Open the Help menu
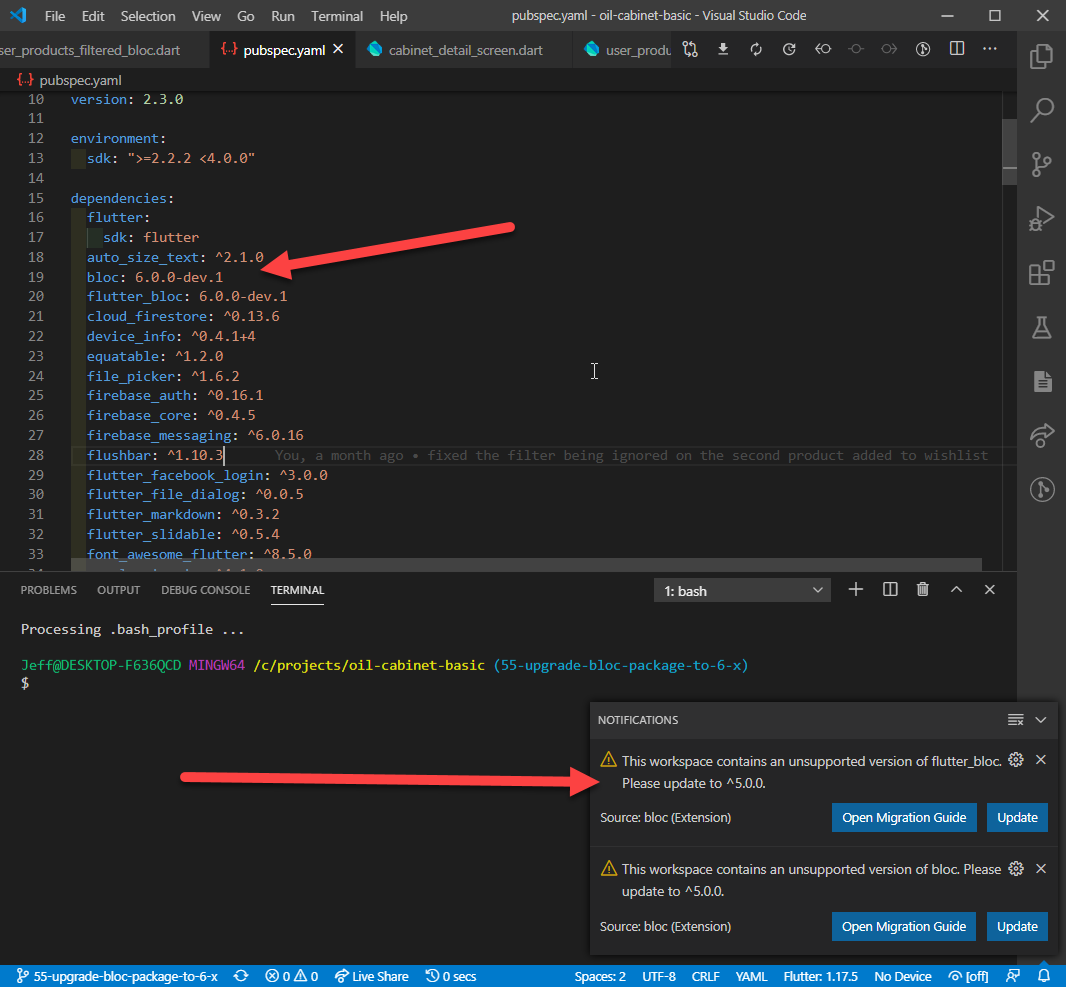 pos(393,16)
